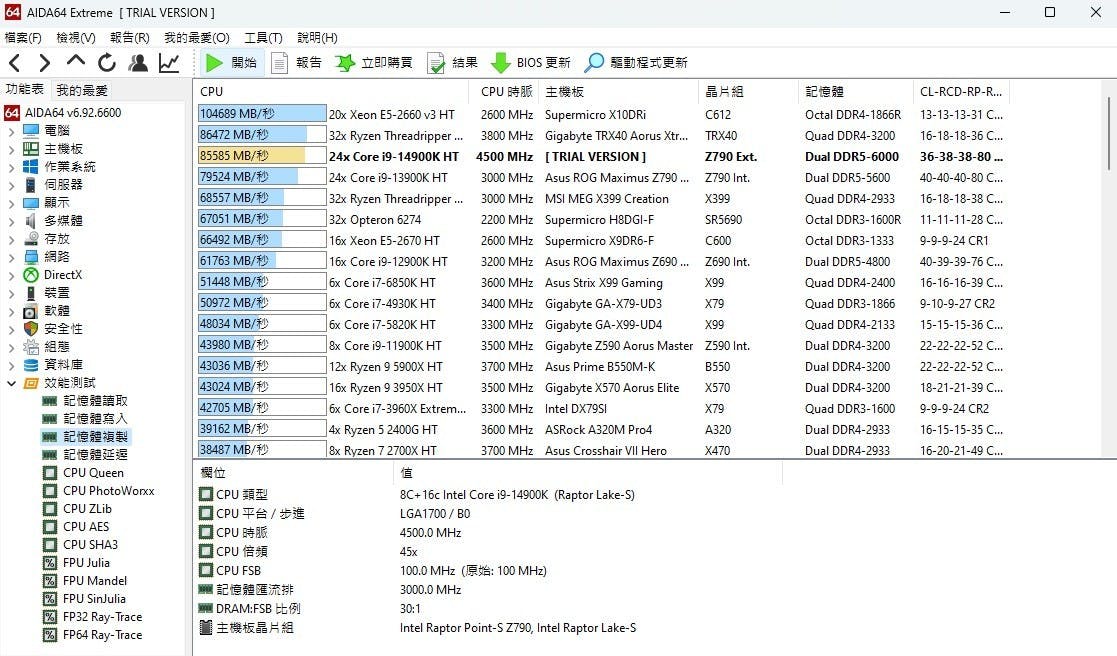Click the 結果 results button

click(x=452, y=63)
